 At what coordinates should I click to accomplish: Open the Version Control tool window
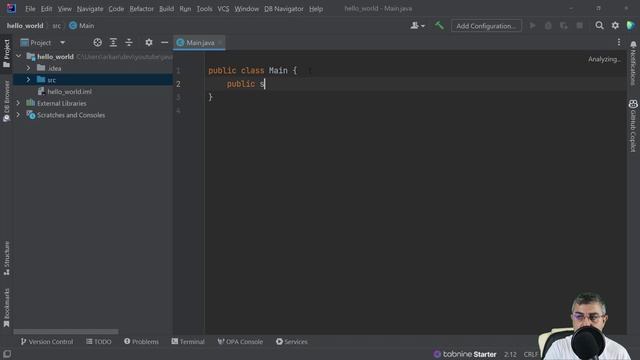coord(47,342)
